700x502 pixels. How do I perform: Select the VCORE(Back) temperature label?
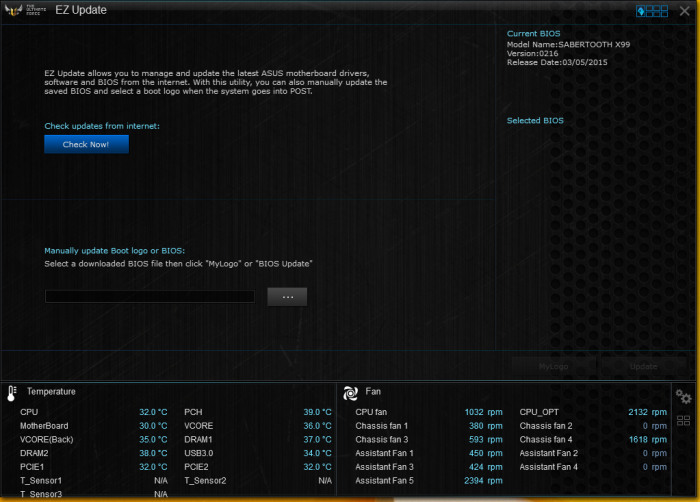[46, 439]
